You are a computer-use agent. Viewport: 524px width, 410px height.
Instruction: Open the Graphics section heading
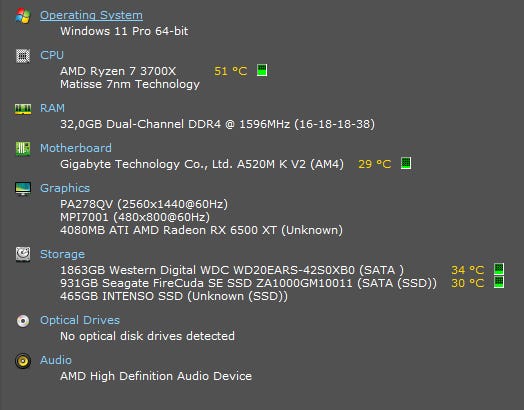65,188
